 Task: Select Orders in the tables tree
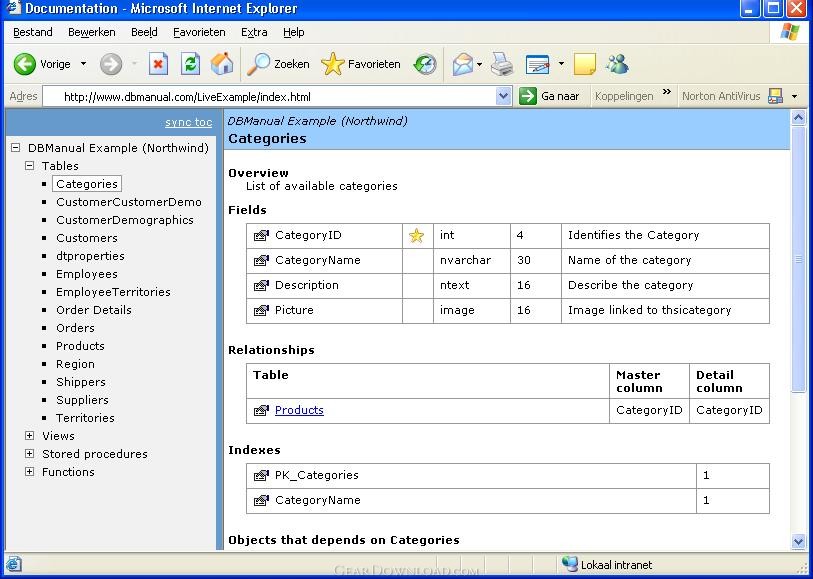coord(75,328)
